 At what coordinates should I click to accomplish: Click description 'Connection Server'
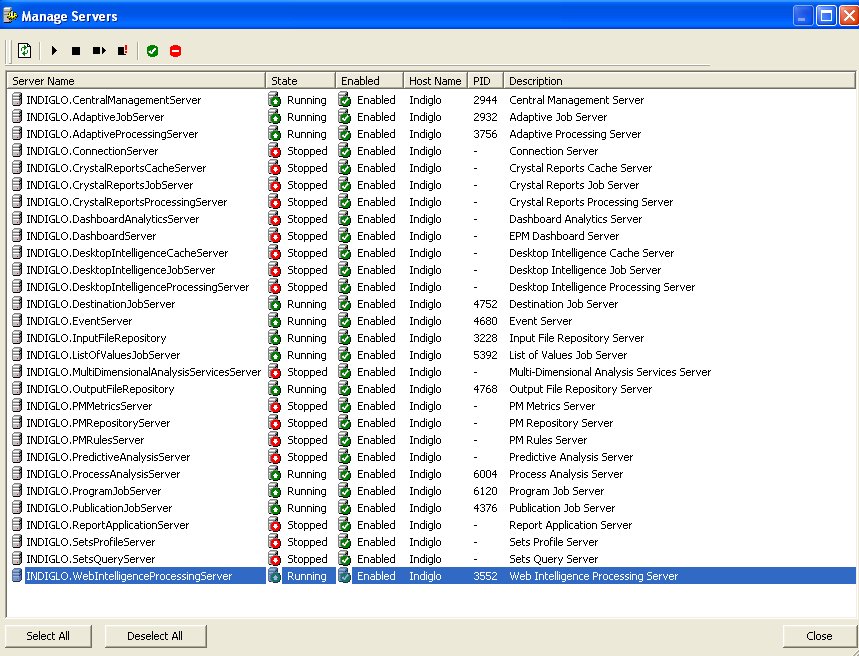point(553,151)
